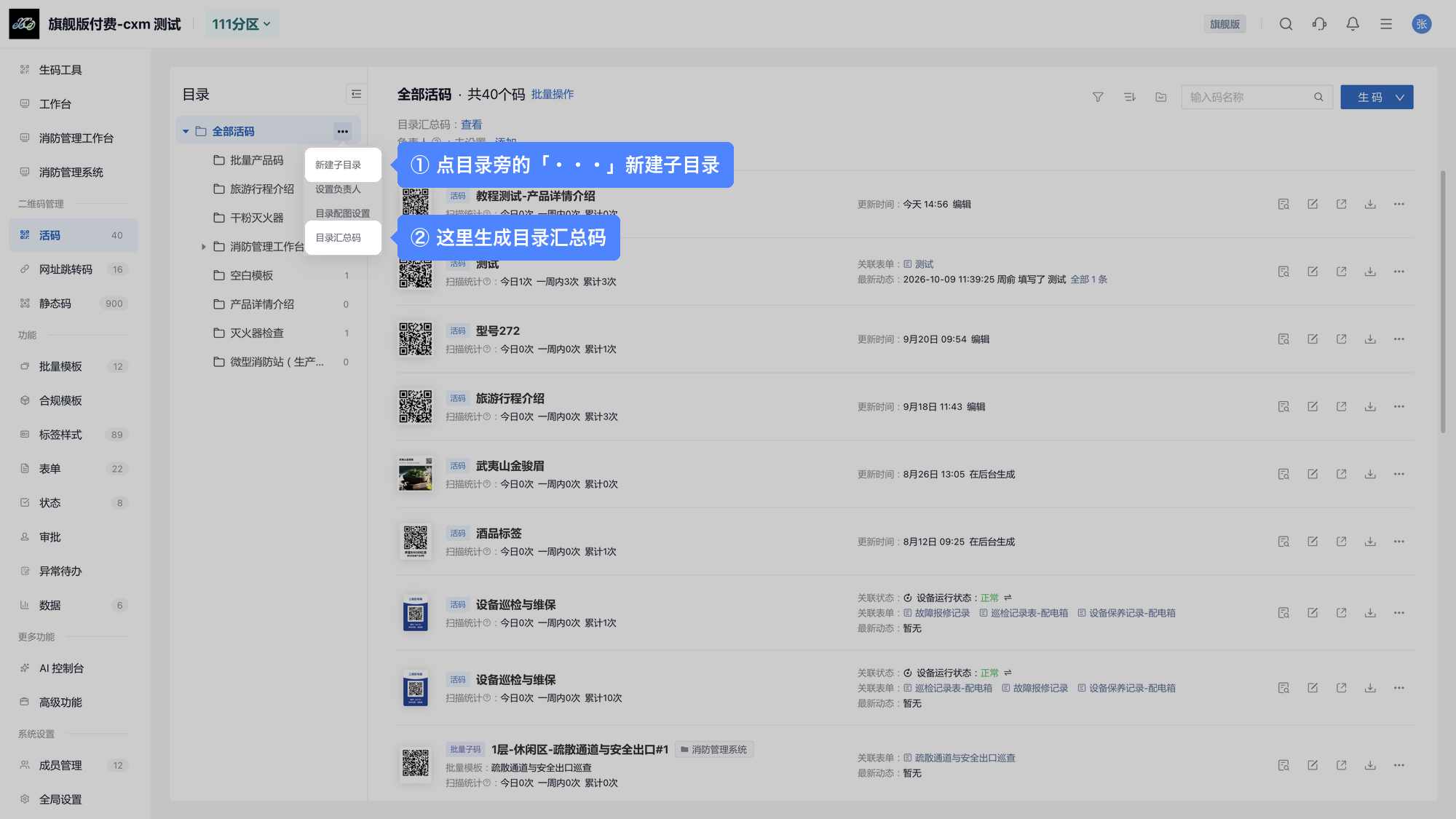
Task: Open the sort order icon
Action: tap(1129, 97)
